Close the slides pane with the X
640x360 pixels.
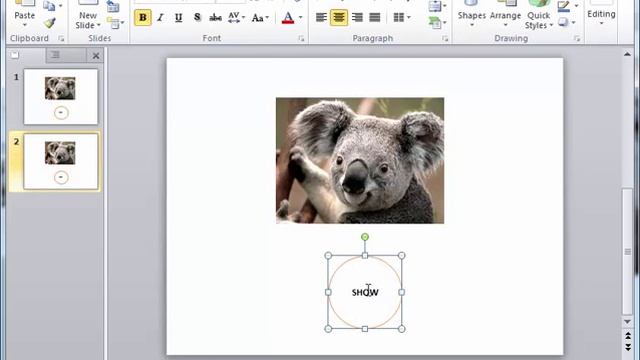[x=96, y=56]
